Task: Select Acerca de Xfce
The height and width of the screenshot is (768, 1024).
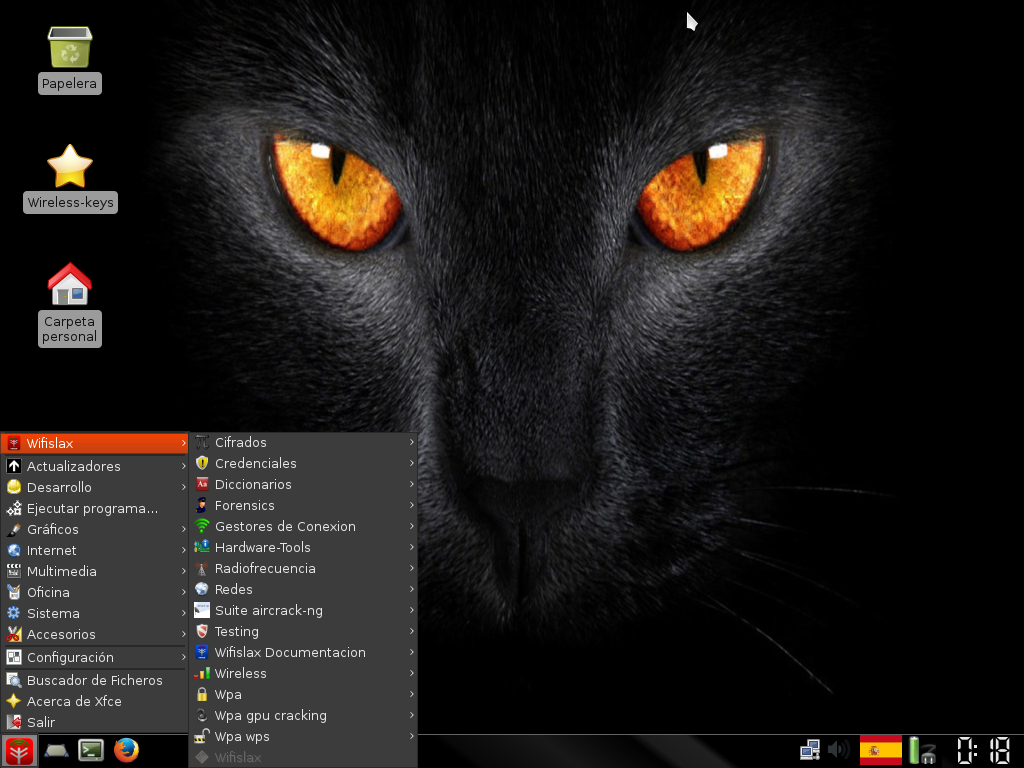Action: click(95, 701)
